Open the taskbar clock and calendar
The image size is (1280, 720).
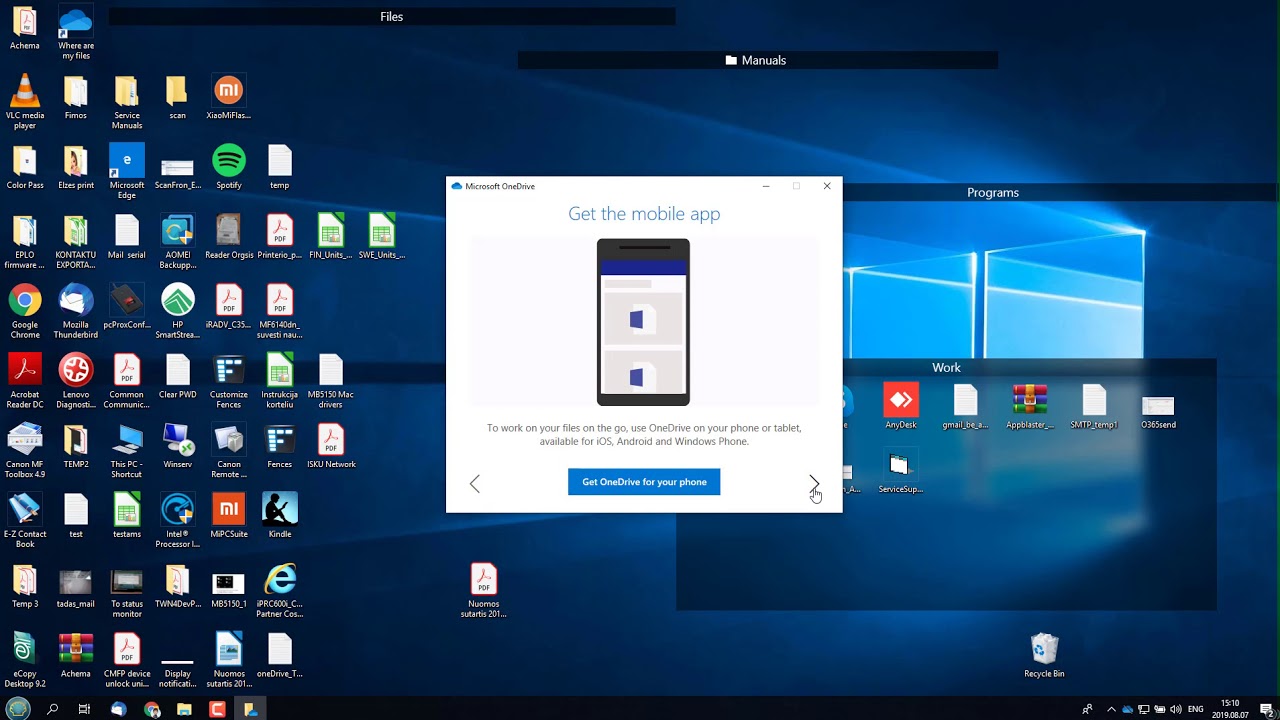coord(1230,709)
